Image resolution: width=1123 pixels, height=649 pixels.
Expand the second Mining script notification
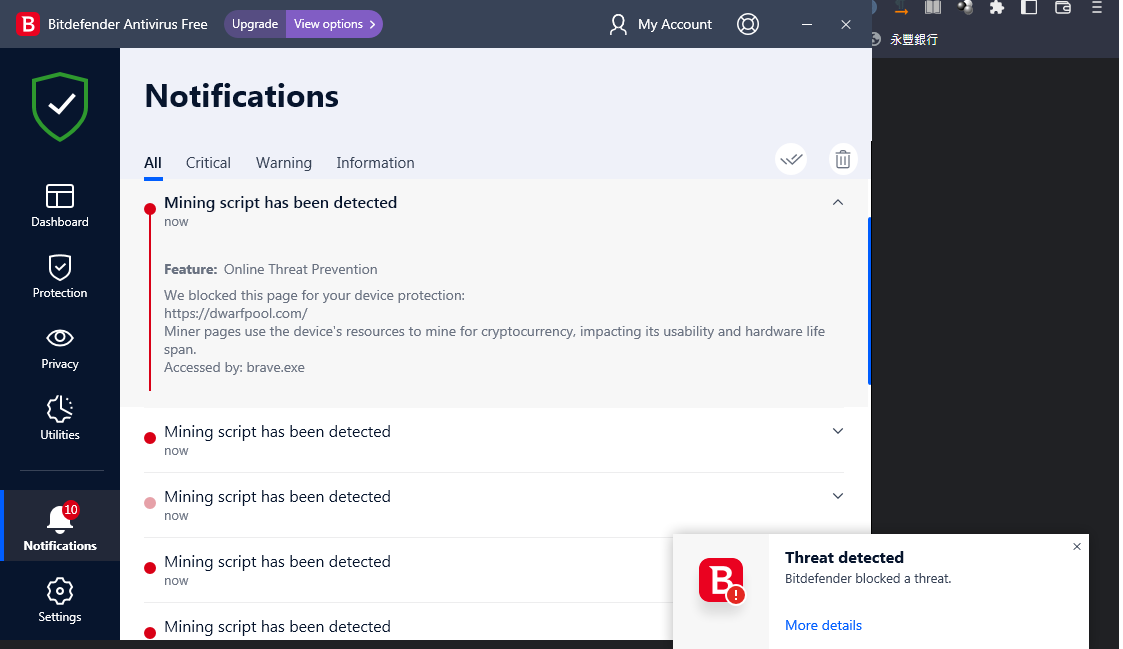pyautogui.click(x=838, y=431)
